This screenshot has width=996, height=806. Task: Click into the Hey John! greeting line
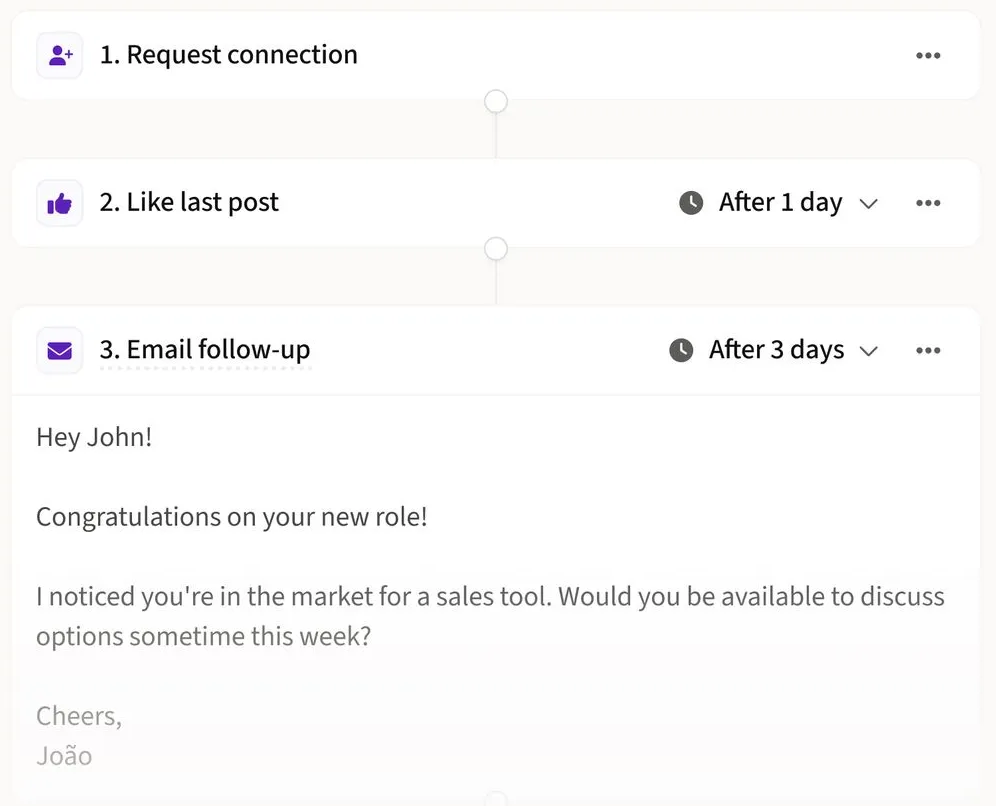coord(94,438)
